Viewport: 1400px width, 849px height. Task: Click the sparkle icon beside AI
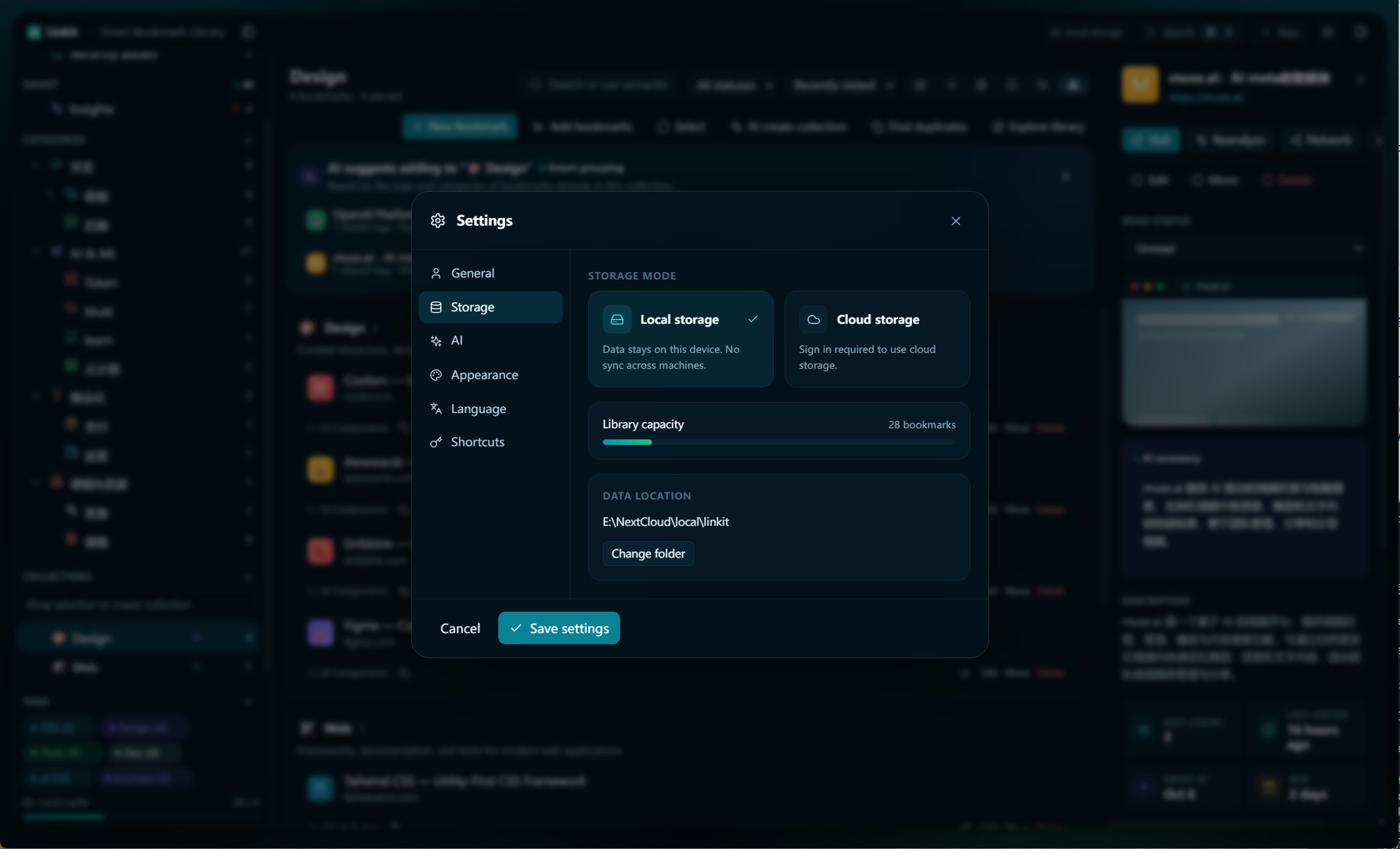[x=436, y=340]
